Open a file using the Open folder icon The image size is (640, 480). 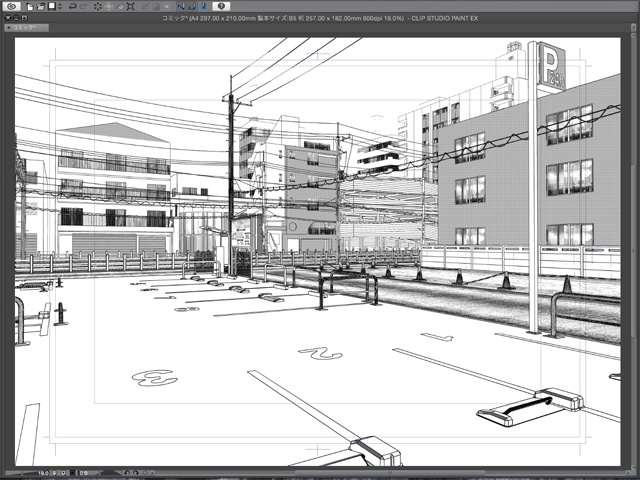click(41, 7)
